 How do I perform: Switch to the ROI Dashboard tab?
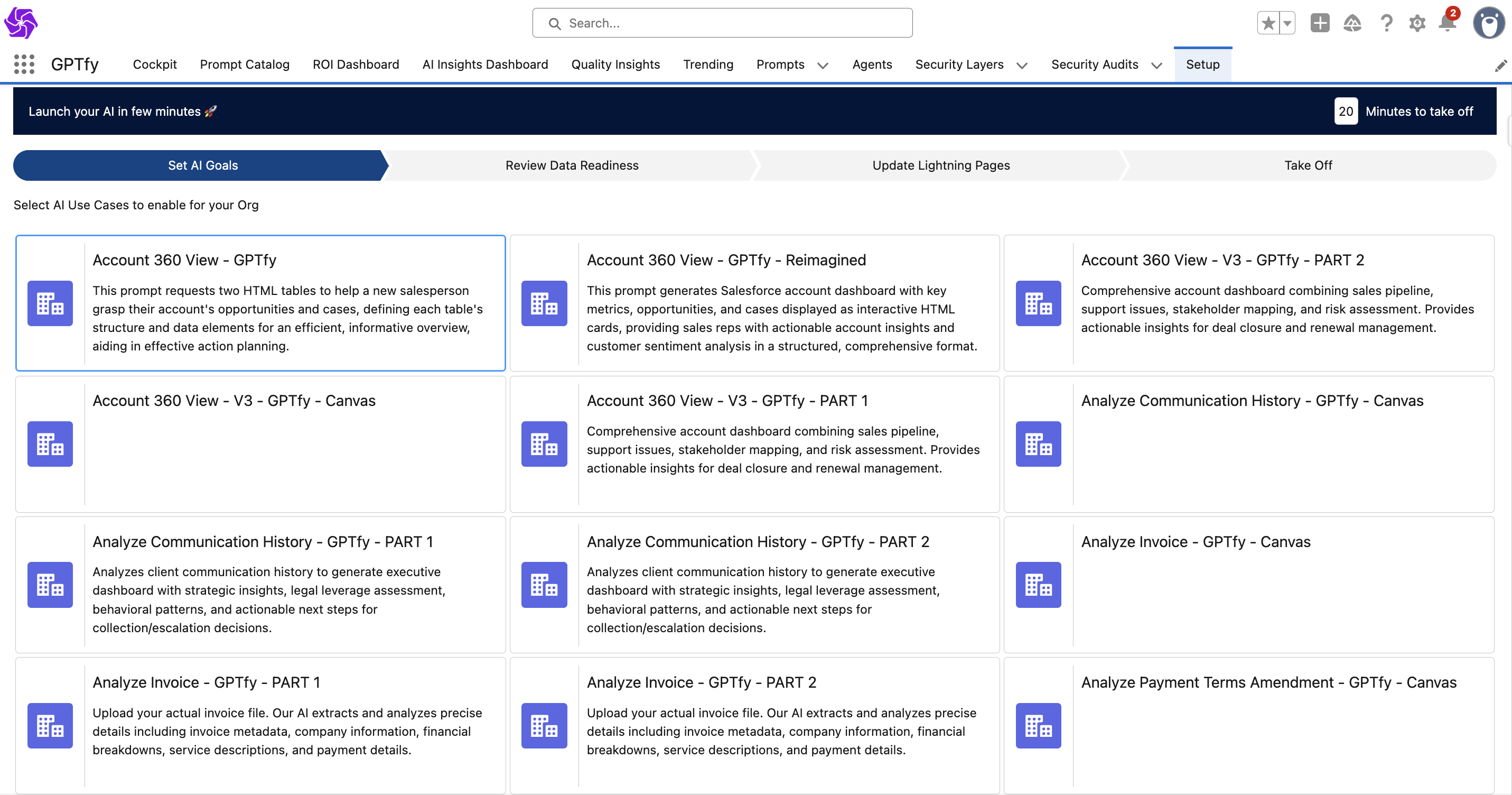pyautogui.click(x=356, y=64)
